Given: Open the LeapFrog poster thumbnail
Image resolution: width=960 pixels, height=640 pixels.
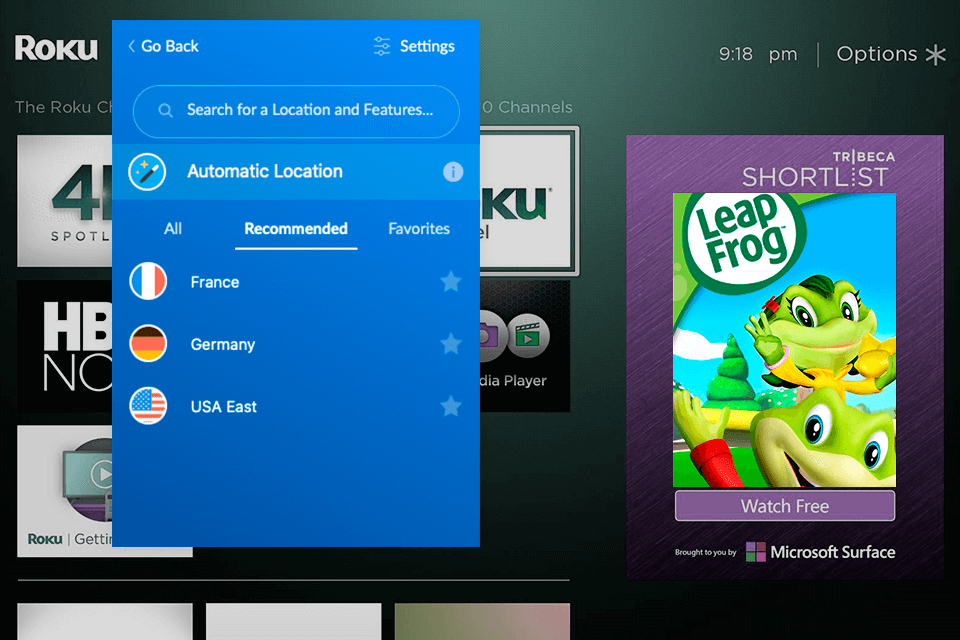Looking at the screenshot, I should (784, 340).
